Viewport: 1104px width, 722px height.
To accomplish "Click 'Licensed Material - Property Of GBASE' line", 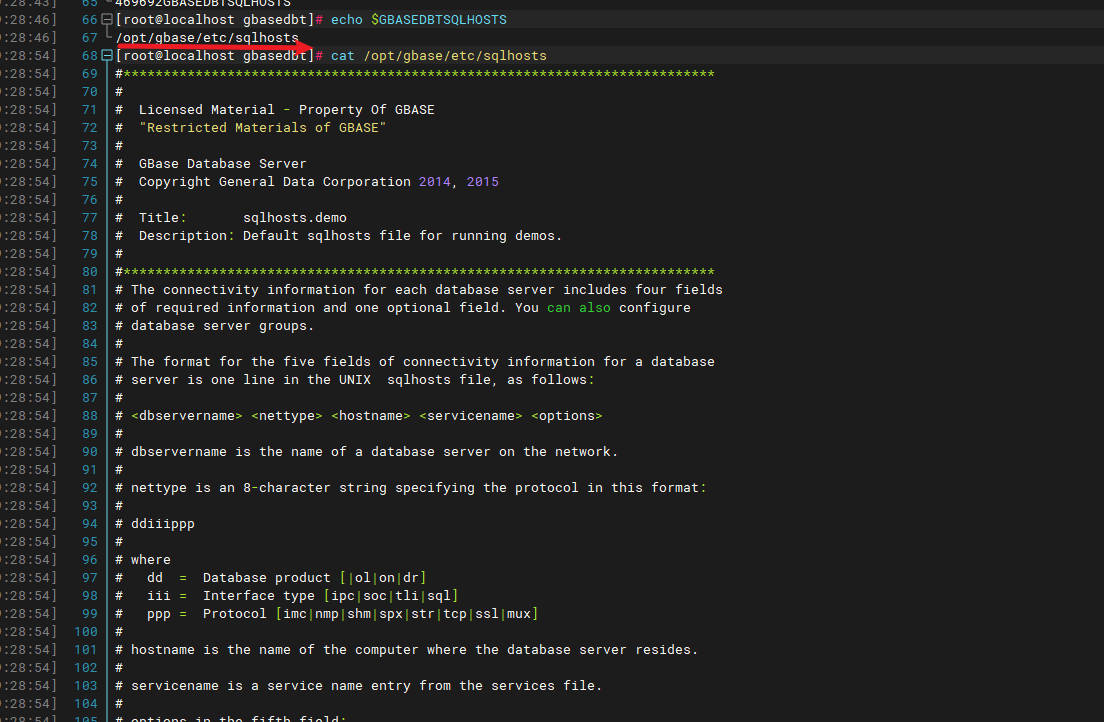I will coord(287,110).
